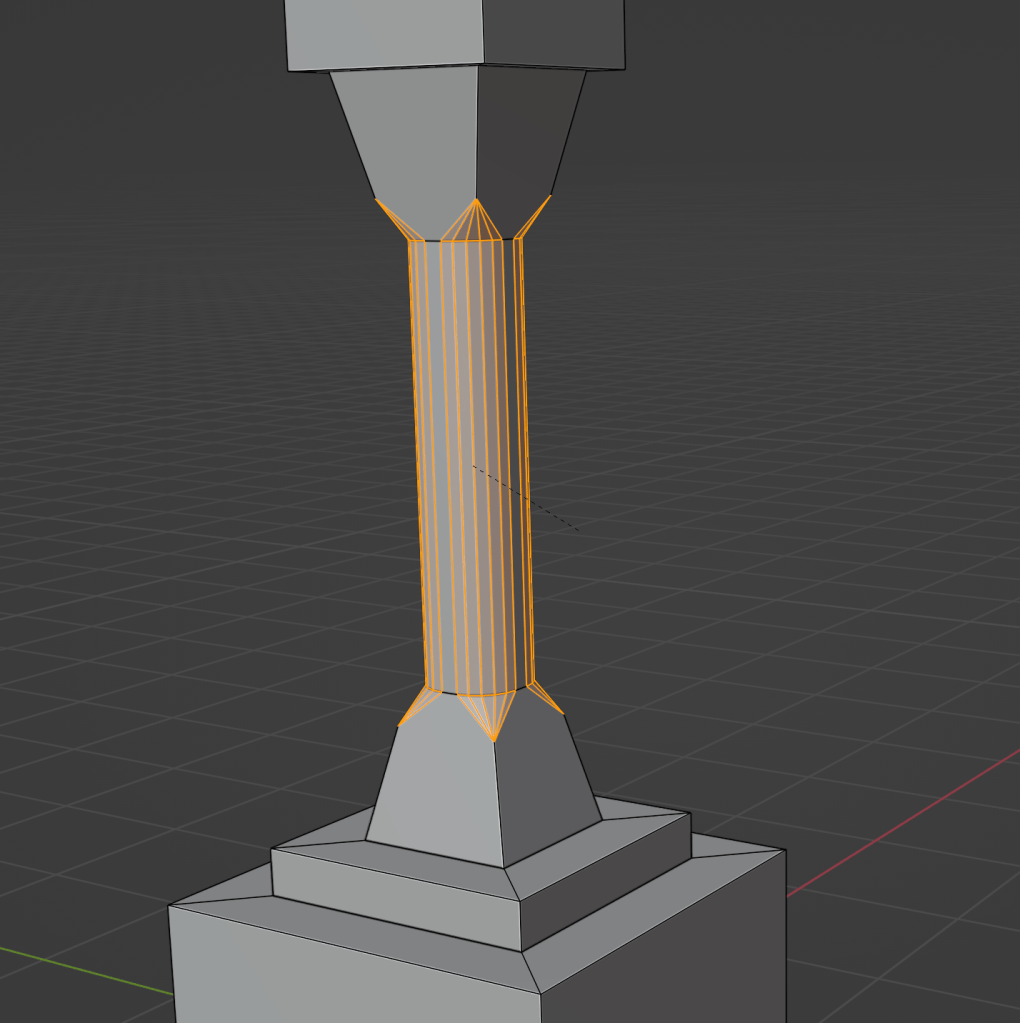Click the upper-left orange corner edge at capital
The image size is (1020, 1023).
(392, 218)
